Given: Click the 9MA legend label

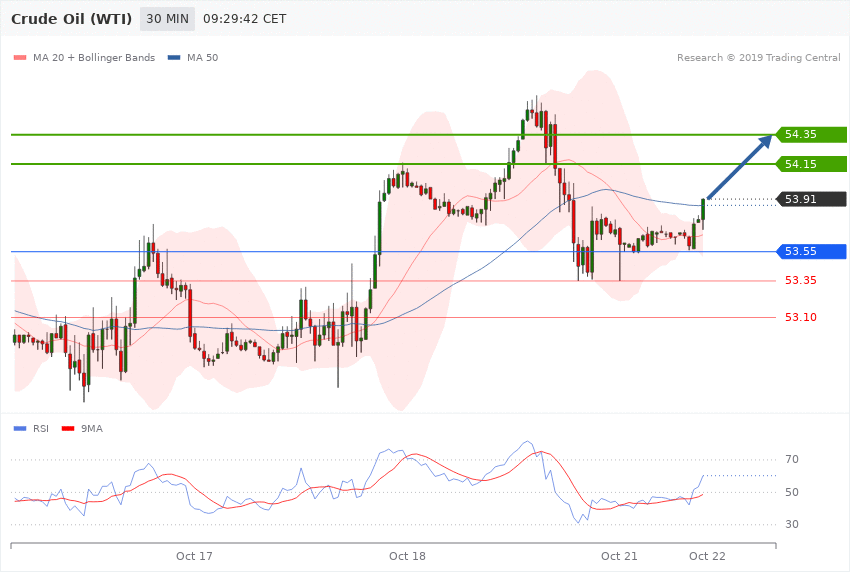Looking at the screenshot, I should [92, 429].
